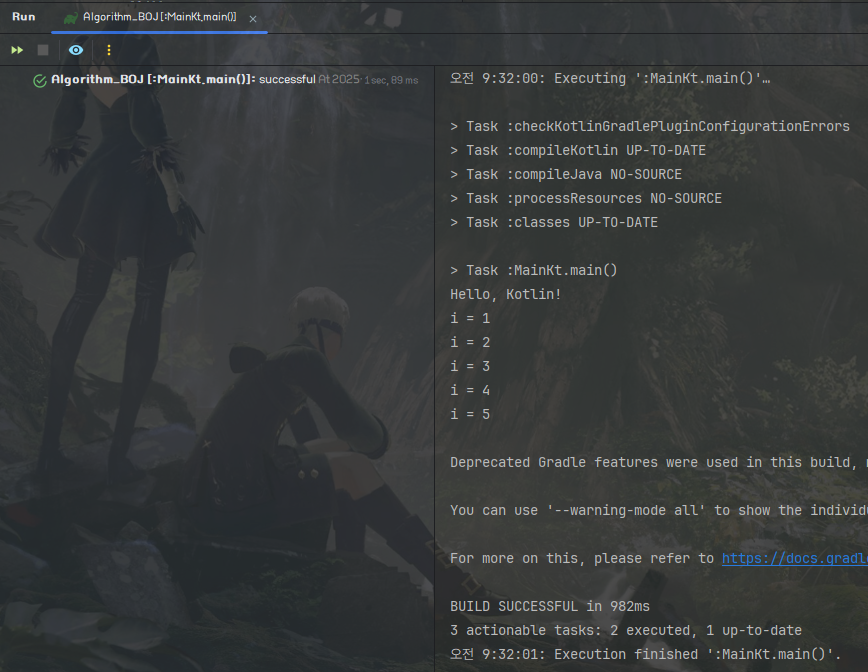Click the '1 sec, 89 ms' duration text
The width and height of the screenshot is (868, 672).
pos(391,80)
